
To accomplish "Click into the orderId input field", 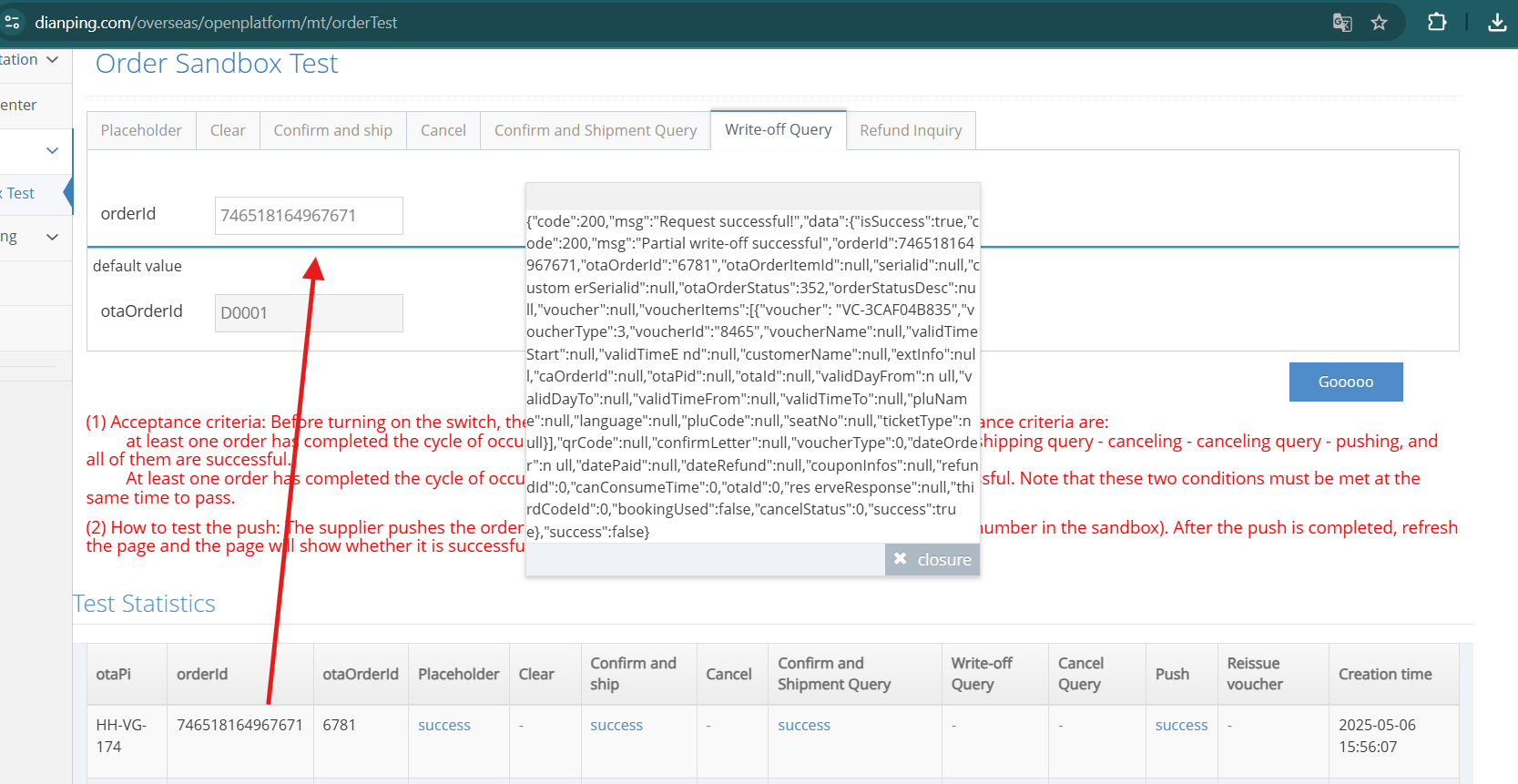I will pyautogui.click(x=309, y=216).
